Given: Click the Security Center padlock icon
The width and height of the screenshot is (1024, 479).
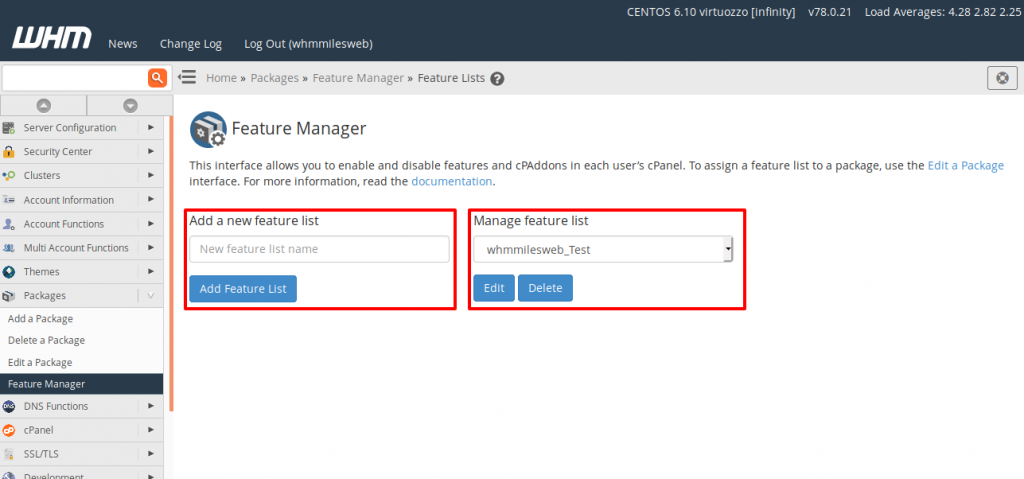Looking at the screenshot, I should tap(9, 152).
